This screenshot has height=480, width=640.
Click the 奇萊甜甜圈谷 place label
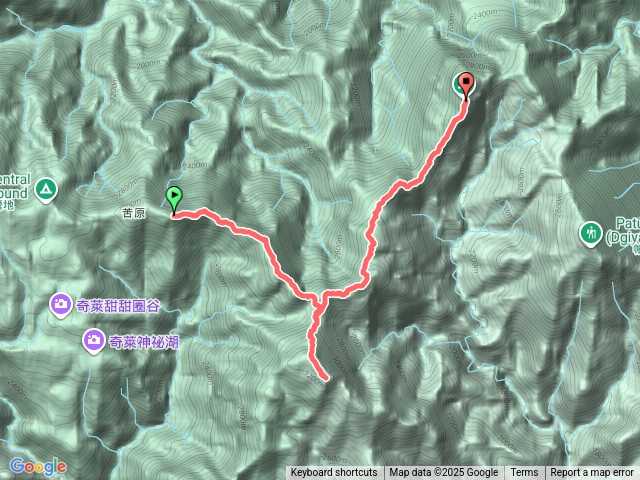coord(118,306)
